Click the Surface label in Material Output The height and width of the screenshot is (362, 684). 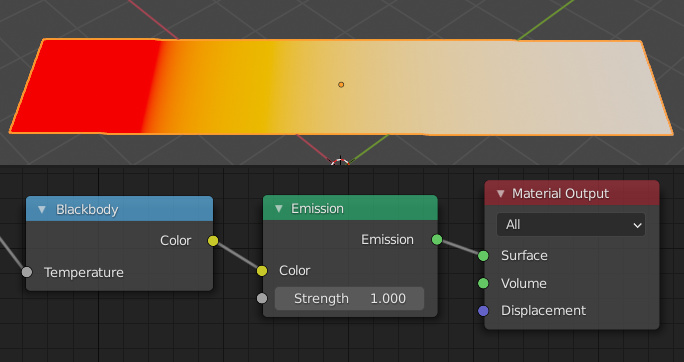524,256
